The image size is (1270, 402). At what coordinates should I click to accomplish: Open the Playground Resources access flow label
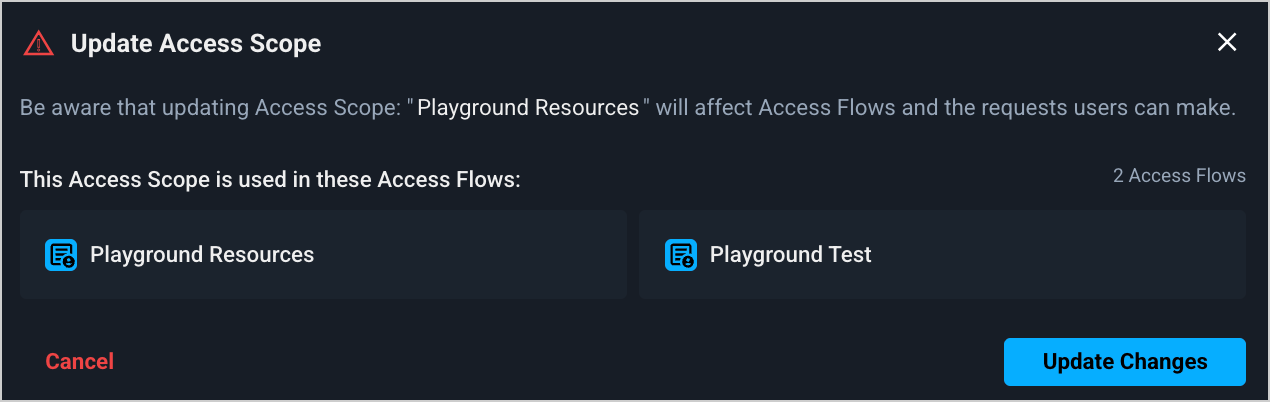202,255
